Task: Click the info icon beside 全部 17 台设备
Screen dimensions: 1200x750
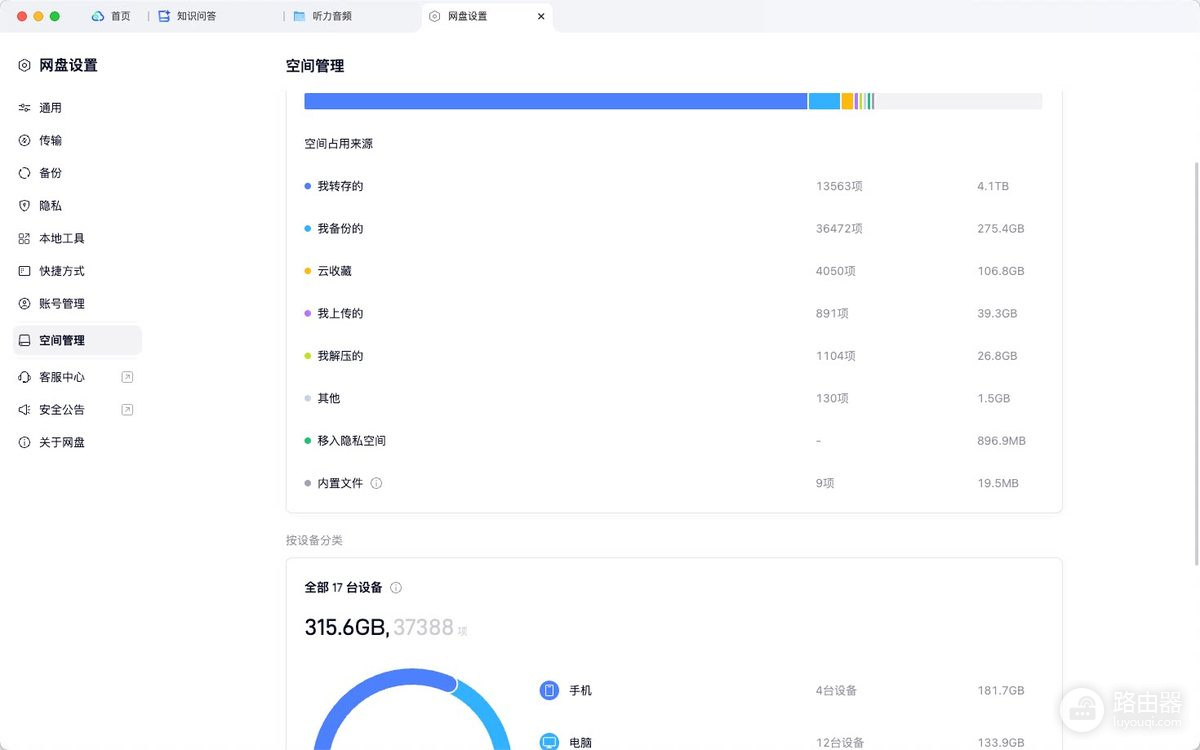Action: coord(396,588)
